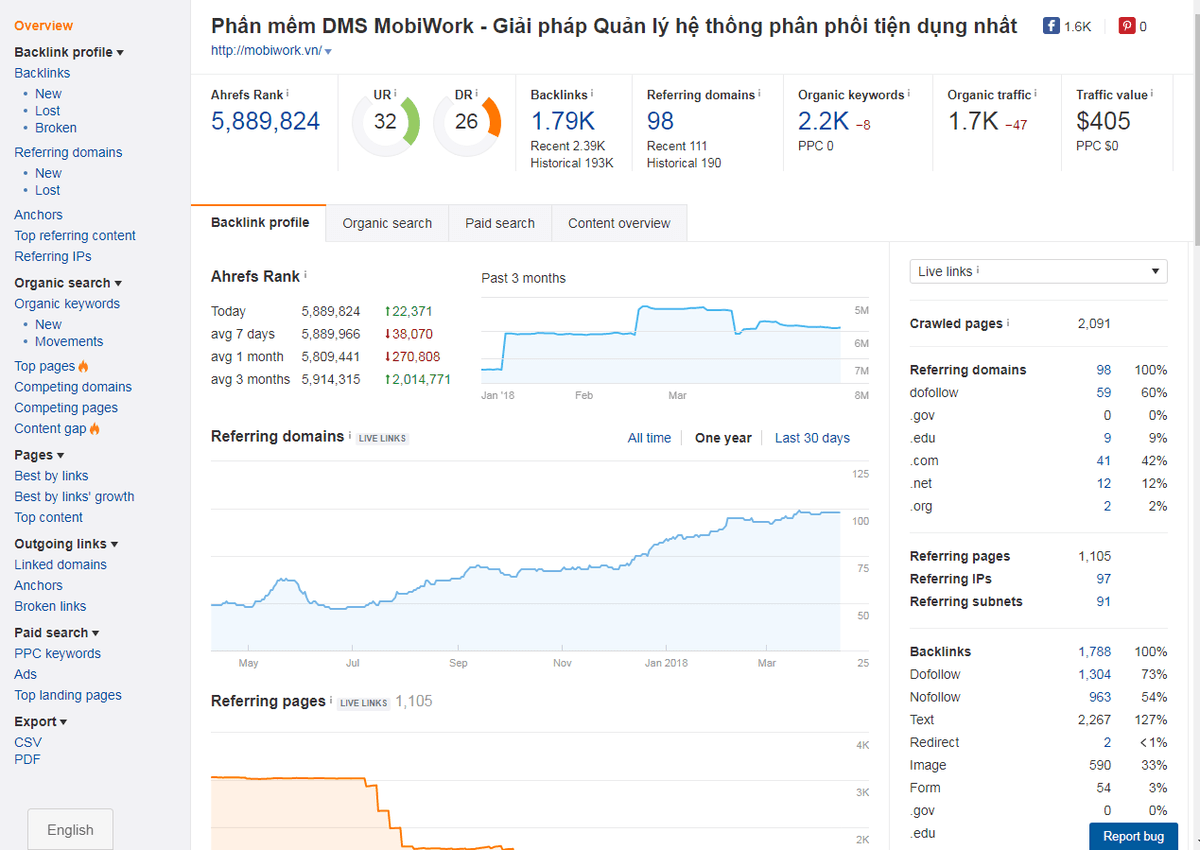This screenshot has height=850, width=1200.
Task: Open Broken links report in sidebar
Action: pyautogui.click(x=50, y=607)
